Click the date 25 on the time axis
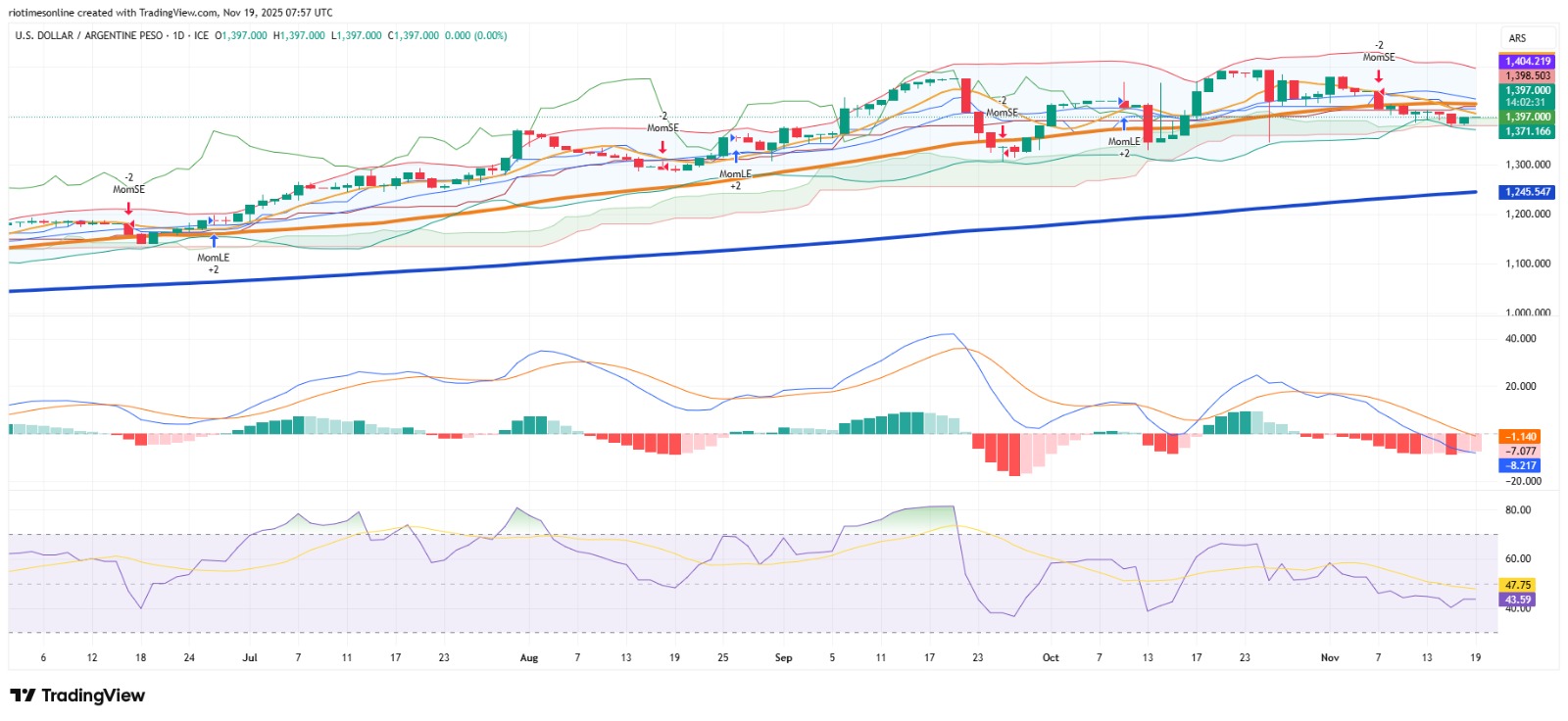Image resolution: width=1568 pixels, height=721 pixels. coord(723,658)
